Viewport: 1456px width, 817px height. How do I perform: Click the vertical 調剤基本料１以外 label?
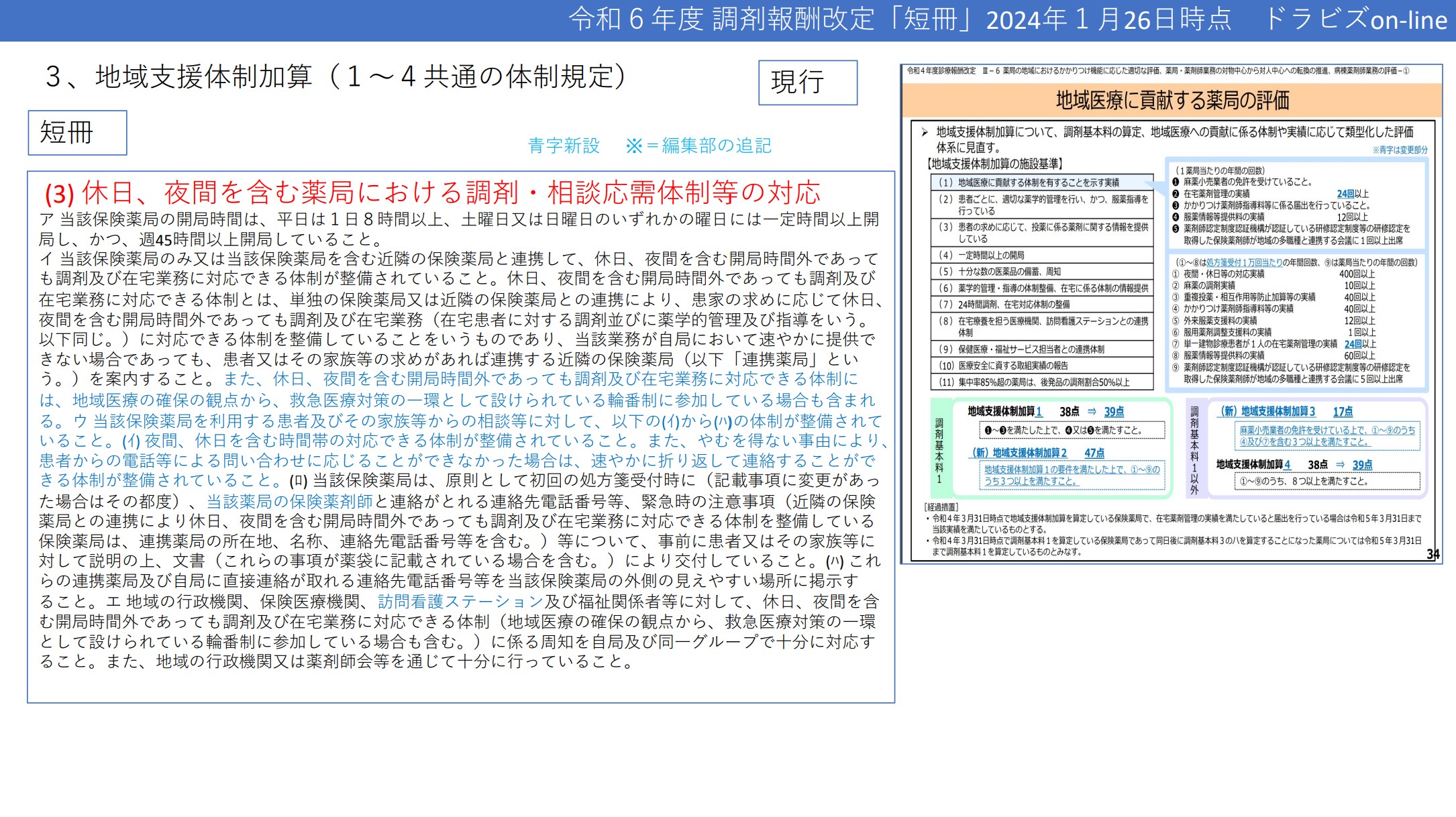1194,449
